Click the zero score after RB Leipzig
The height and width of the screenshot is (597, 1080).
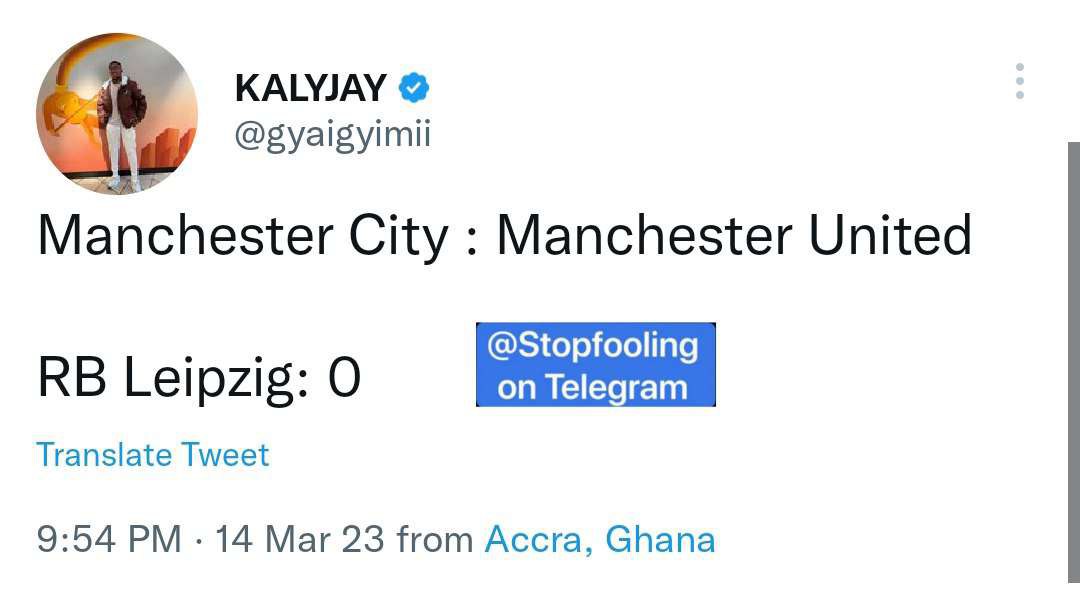344,377
